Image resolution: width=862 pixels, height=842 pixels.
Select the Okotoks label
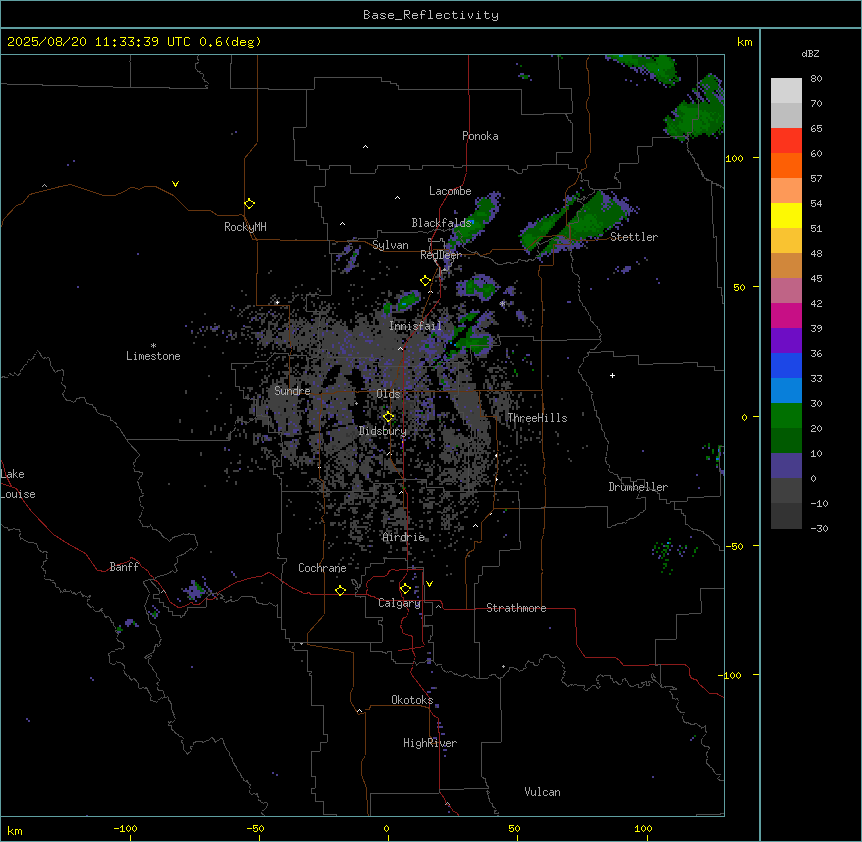[x=412, y=700]
